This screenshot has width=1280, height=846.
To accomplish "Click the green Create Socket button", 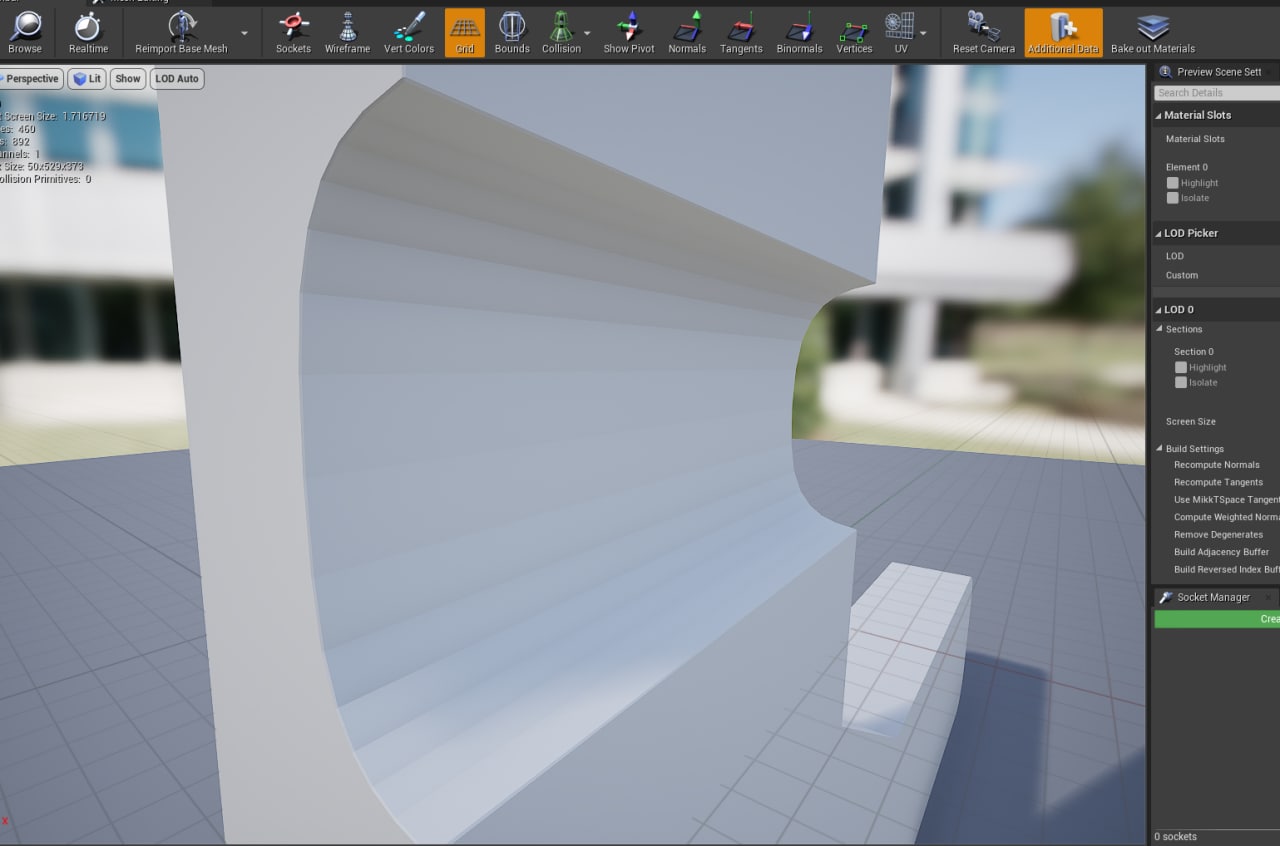I will [x=1217, y=619].
